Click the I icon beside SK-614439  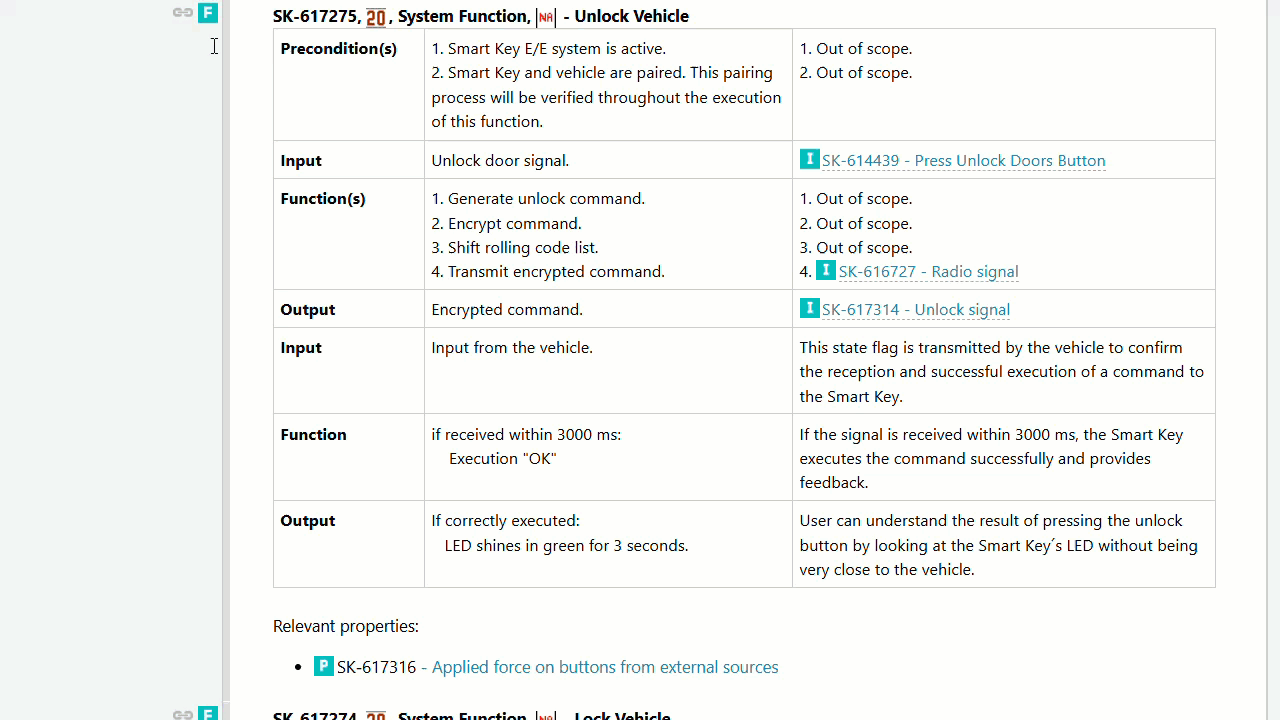(809, 159)
